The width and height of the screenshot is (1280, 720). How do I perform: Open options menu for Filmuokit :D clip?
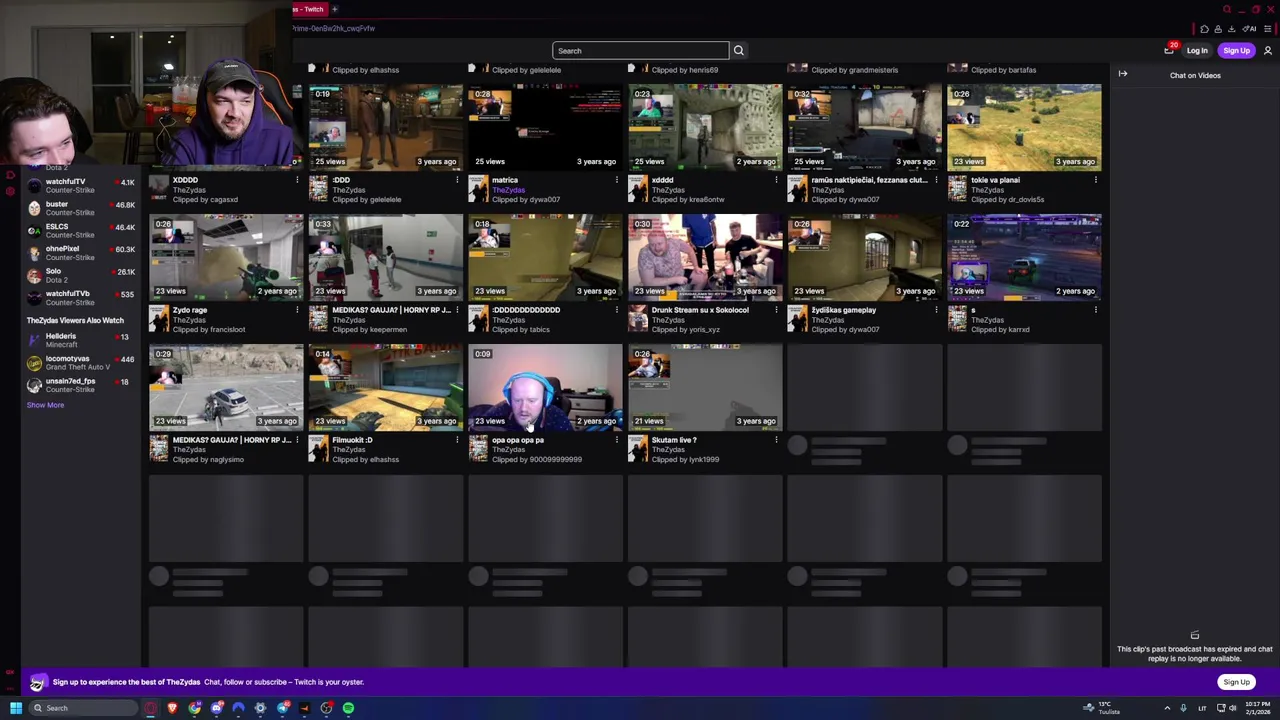[x=457, y=440]
